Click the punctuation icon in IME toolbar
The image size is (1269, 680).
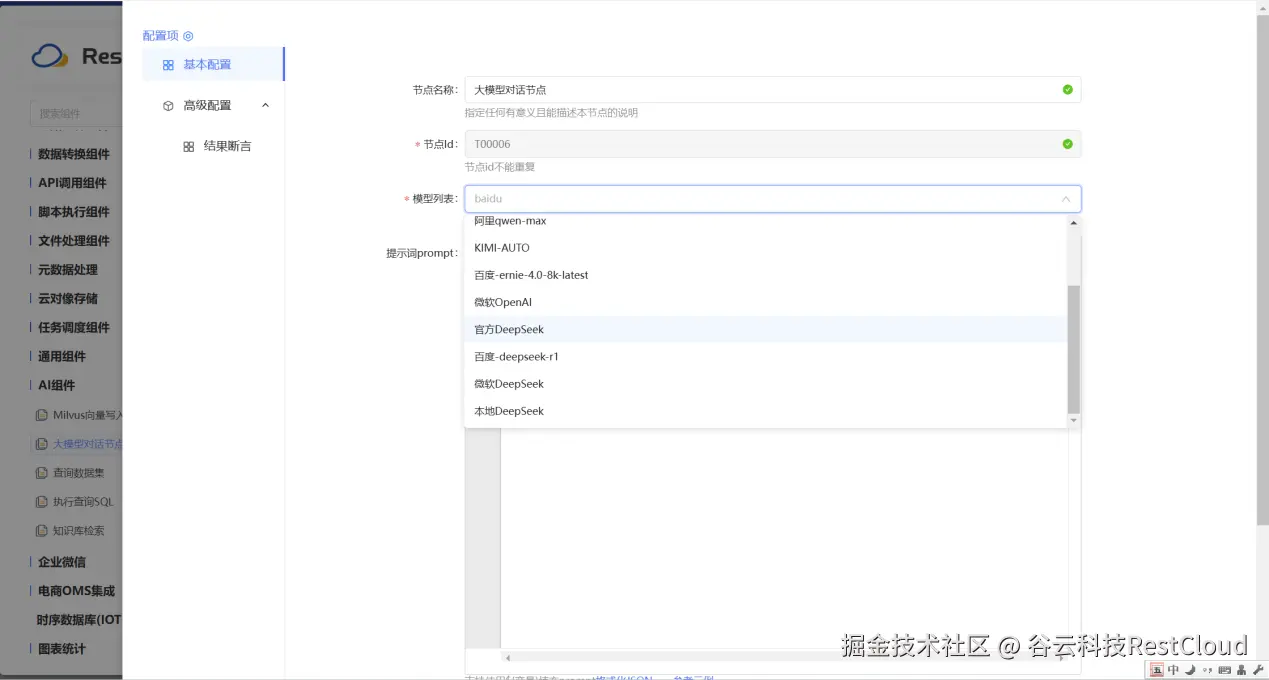pyautogui.click(x=1207, y=670)
